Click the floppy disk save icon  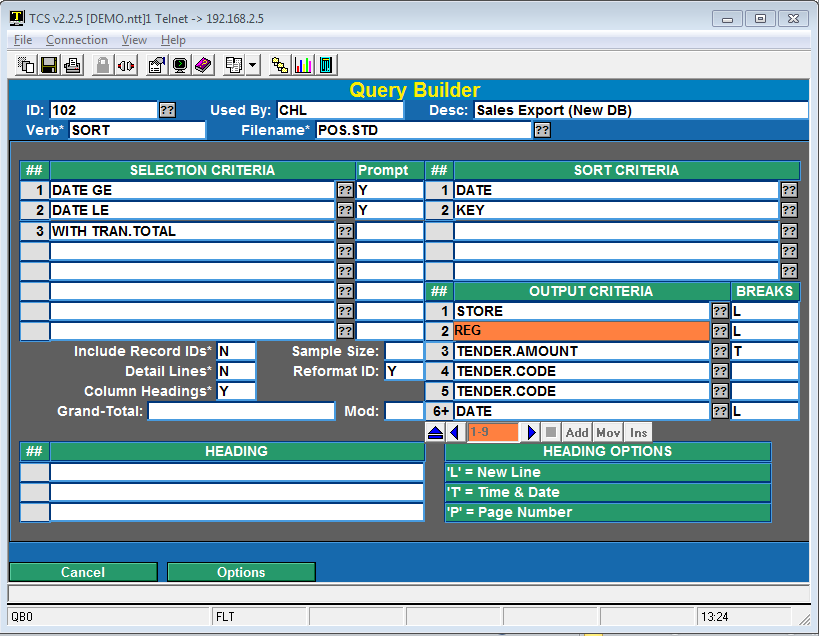49,66
